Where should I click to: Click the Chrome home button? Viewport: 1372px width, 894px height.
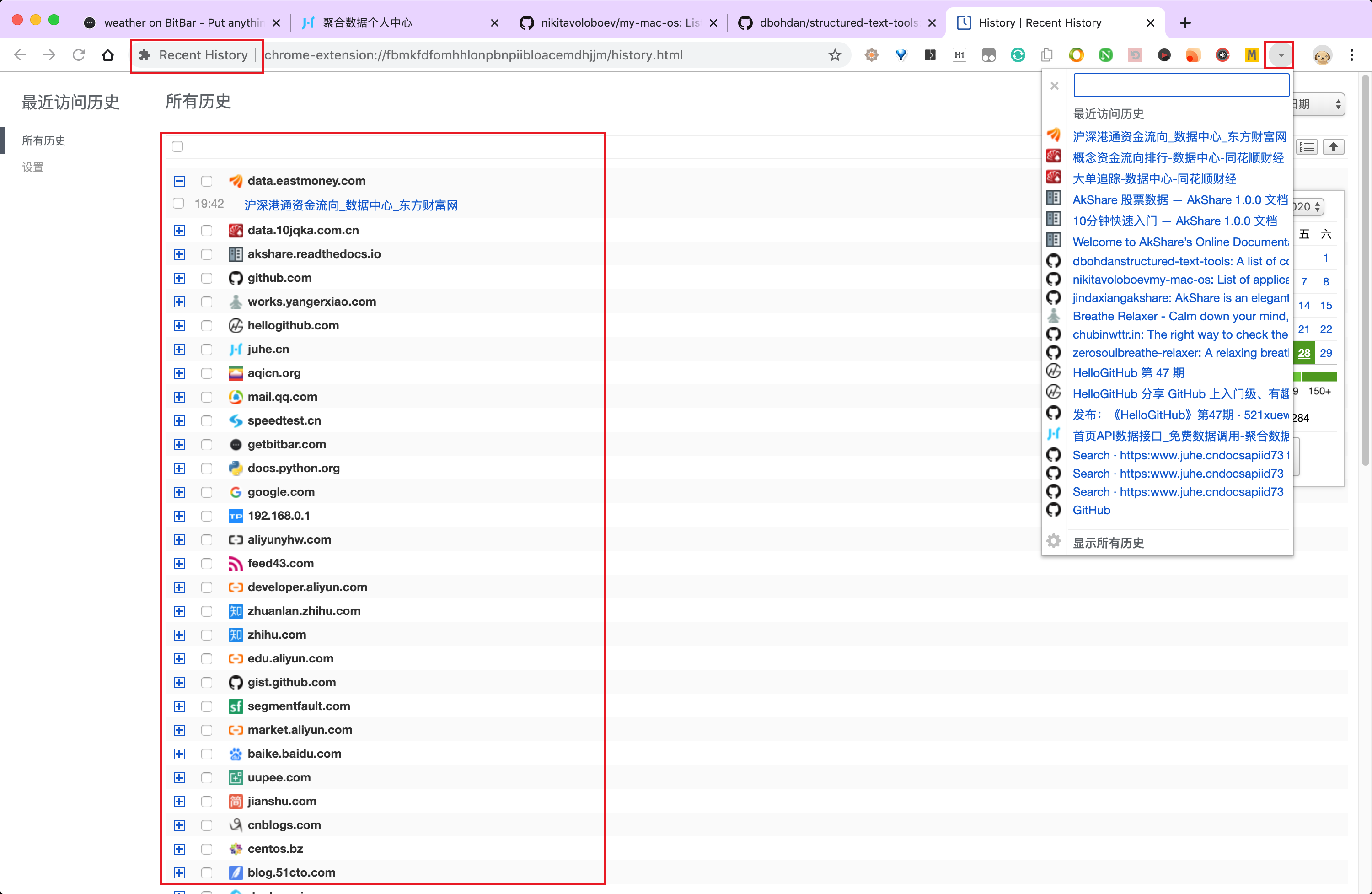tap(108, 55)
